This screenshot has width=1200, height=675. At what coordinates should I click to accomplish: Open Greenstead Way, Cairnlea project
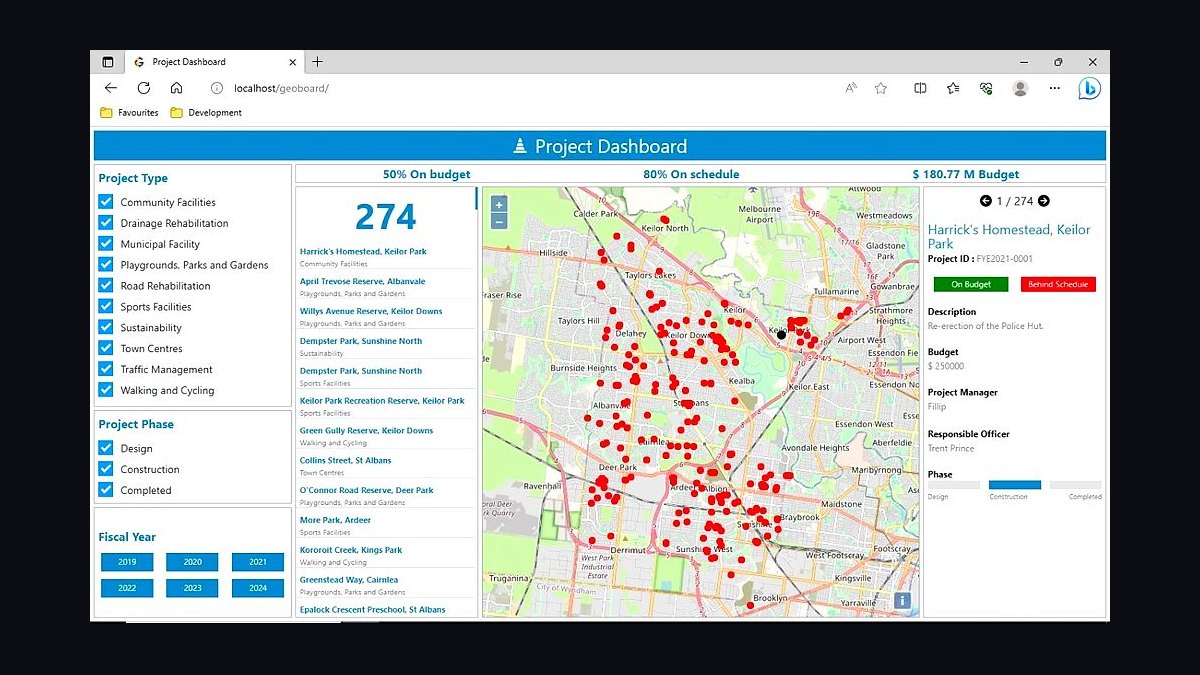click(349, 580)
